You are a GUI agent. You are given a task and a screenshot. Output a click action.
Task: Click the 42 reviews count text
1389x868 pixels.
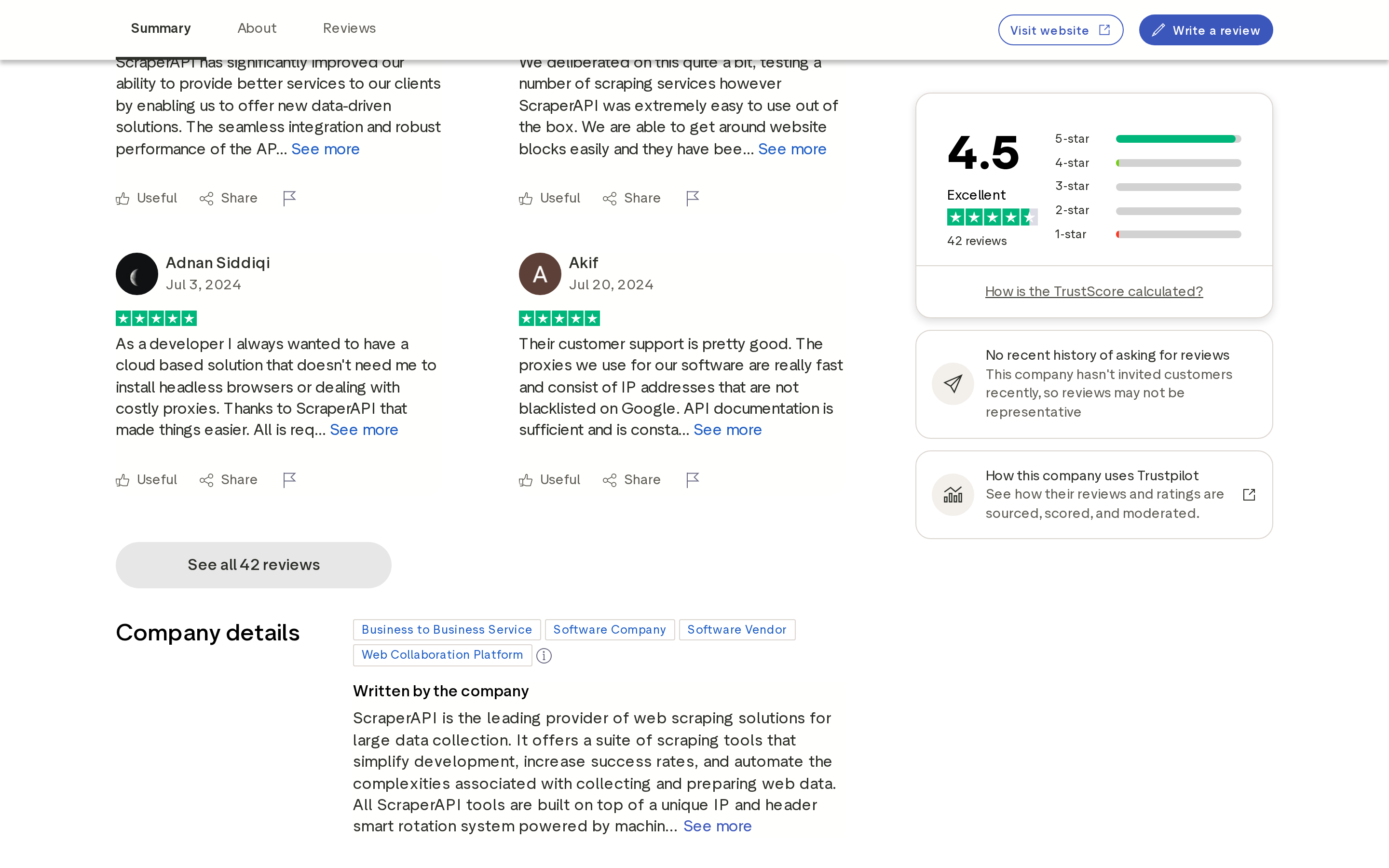[x=976, y=241]
